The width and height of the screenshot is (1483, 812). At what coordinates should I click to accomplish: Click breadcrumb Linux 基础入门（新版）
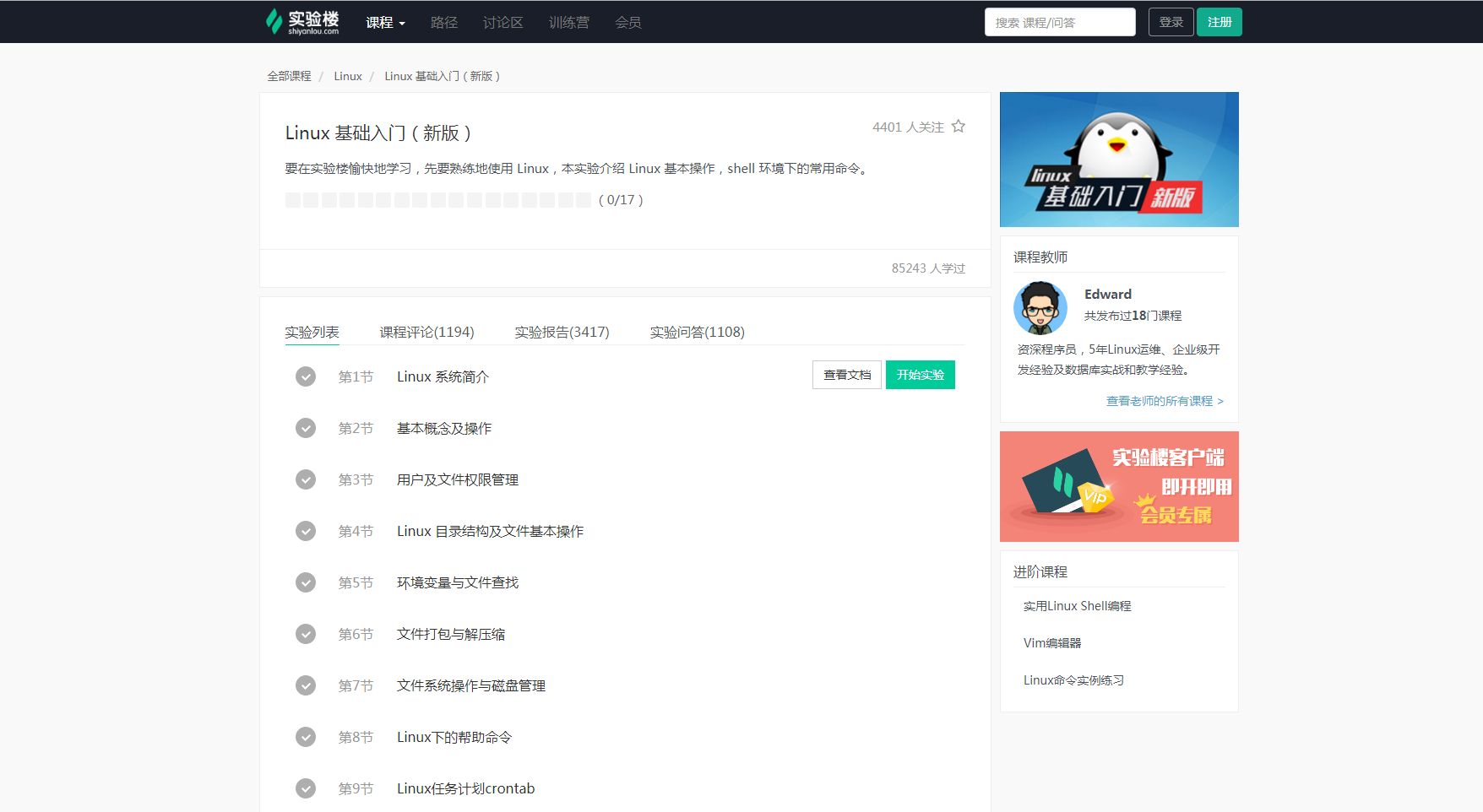click(x=443, y=76)
